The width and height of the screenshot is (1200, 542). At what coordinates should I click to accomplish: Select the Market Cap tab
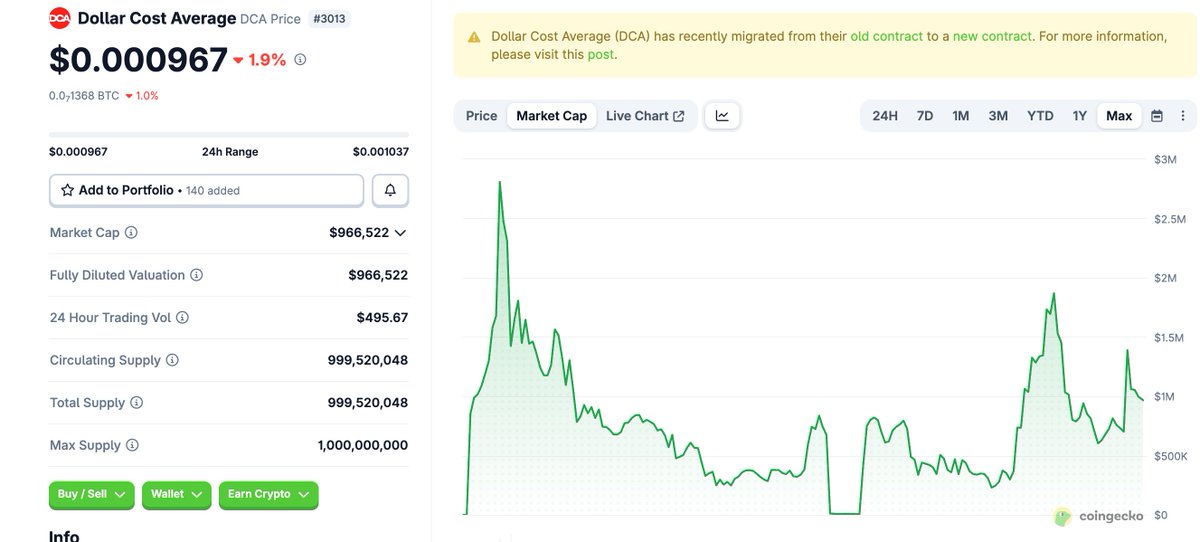coord(552,116)
